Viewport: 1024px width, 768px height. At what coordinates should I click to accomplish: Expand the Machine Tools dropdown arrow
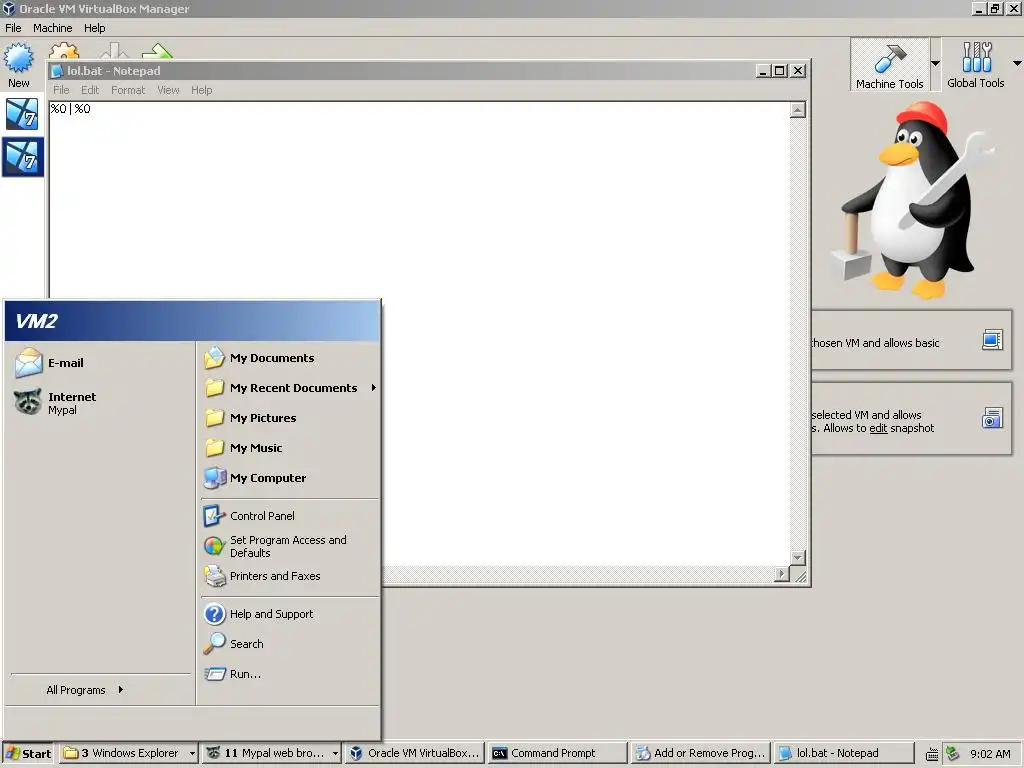935,63
